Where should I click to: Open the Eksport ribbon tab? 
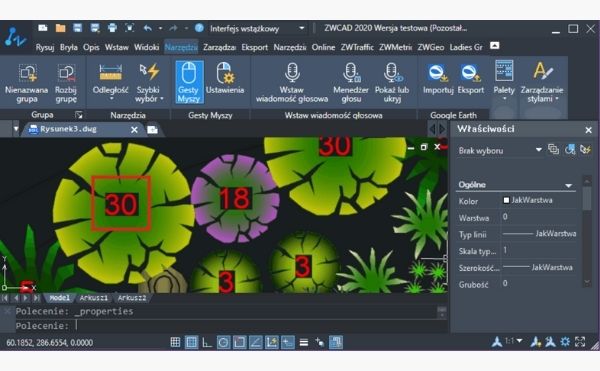click(254, 47)
